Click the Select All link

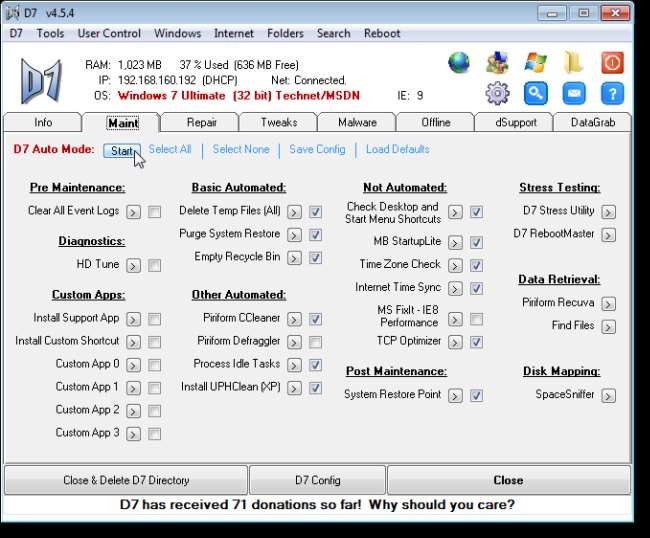(170, 150)
